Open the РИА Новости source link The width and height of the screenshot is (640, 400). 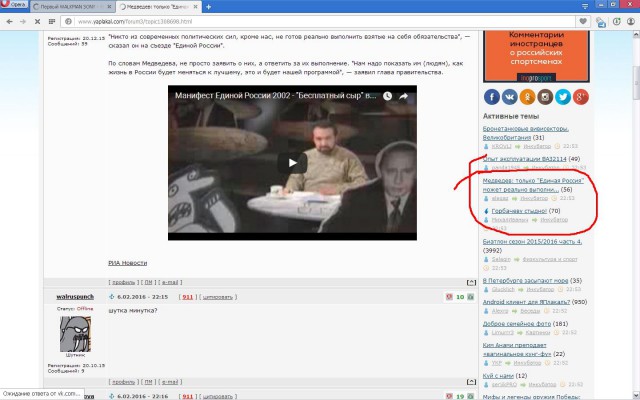127,263
